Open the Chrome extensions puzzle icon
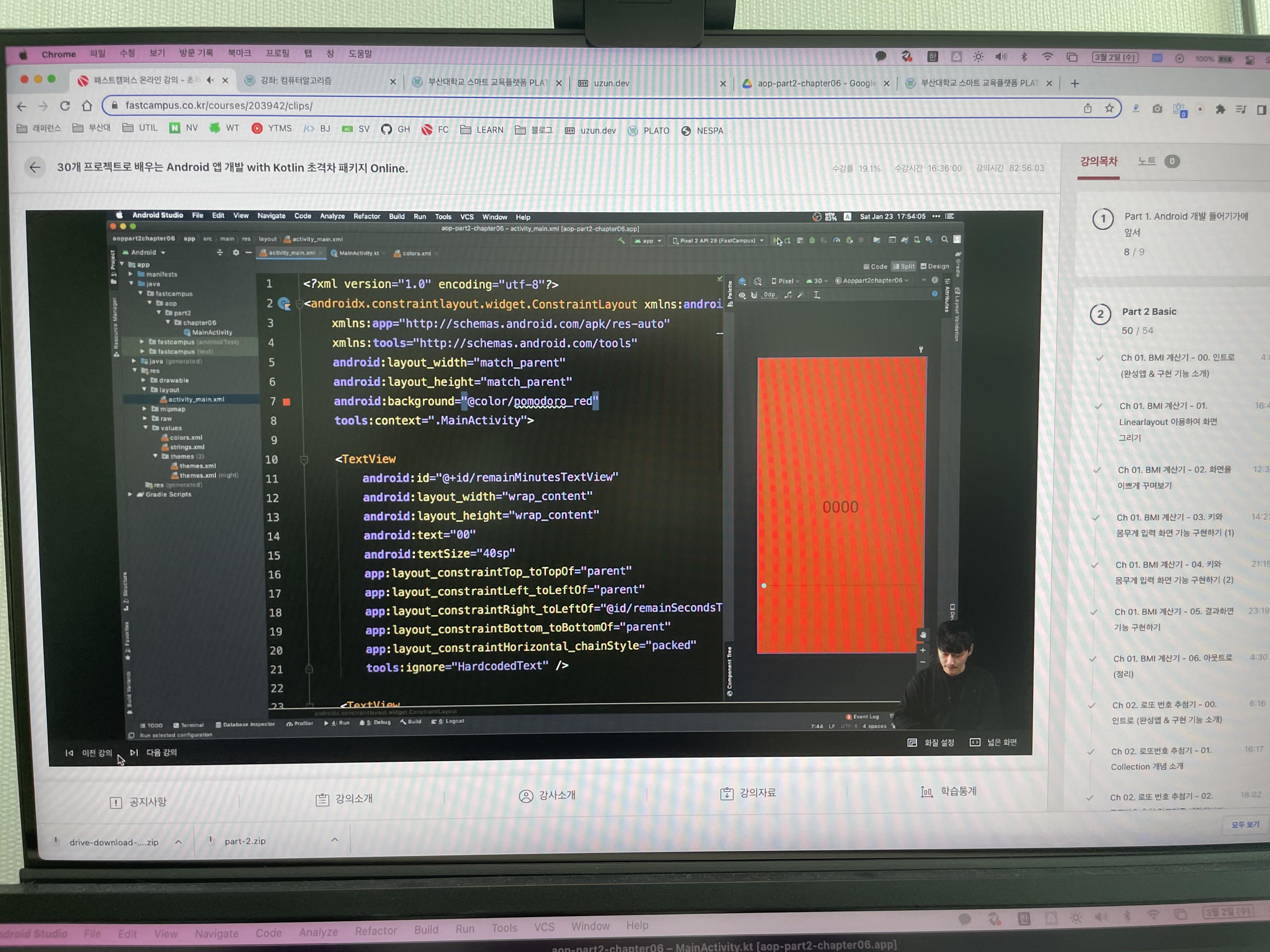Viewport: 1270px width, 952px height. click(x=1220, y=109)
